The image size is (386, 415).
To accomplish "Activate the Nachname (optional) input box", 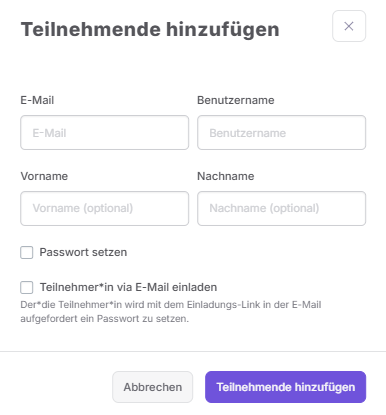I will point(281,208).
